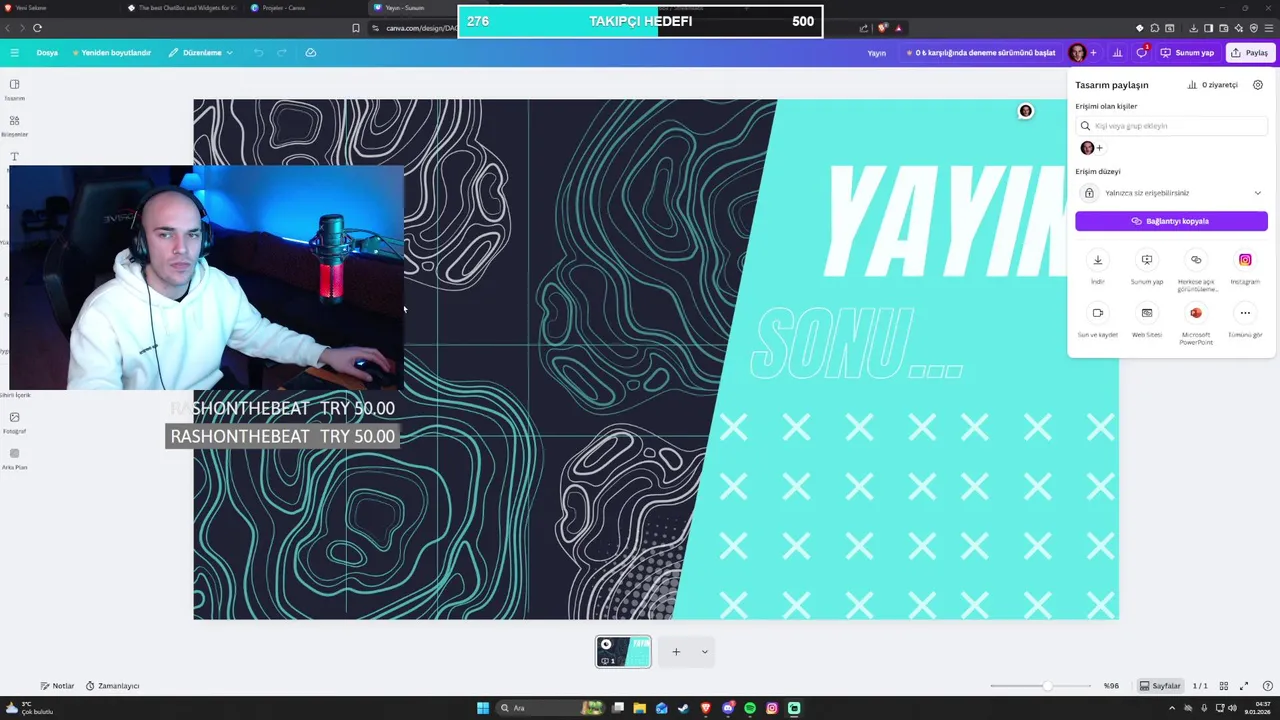Select the Web Sitesi option
This screenshot has height=720, width=1280.
click(x=1147, y=320)
